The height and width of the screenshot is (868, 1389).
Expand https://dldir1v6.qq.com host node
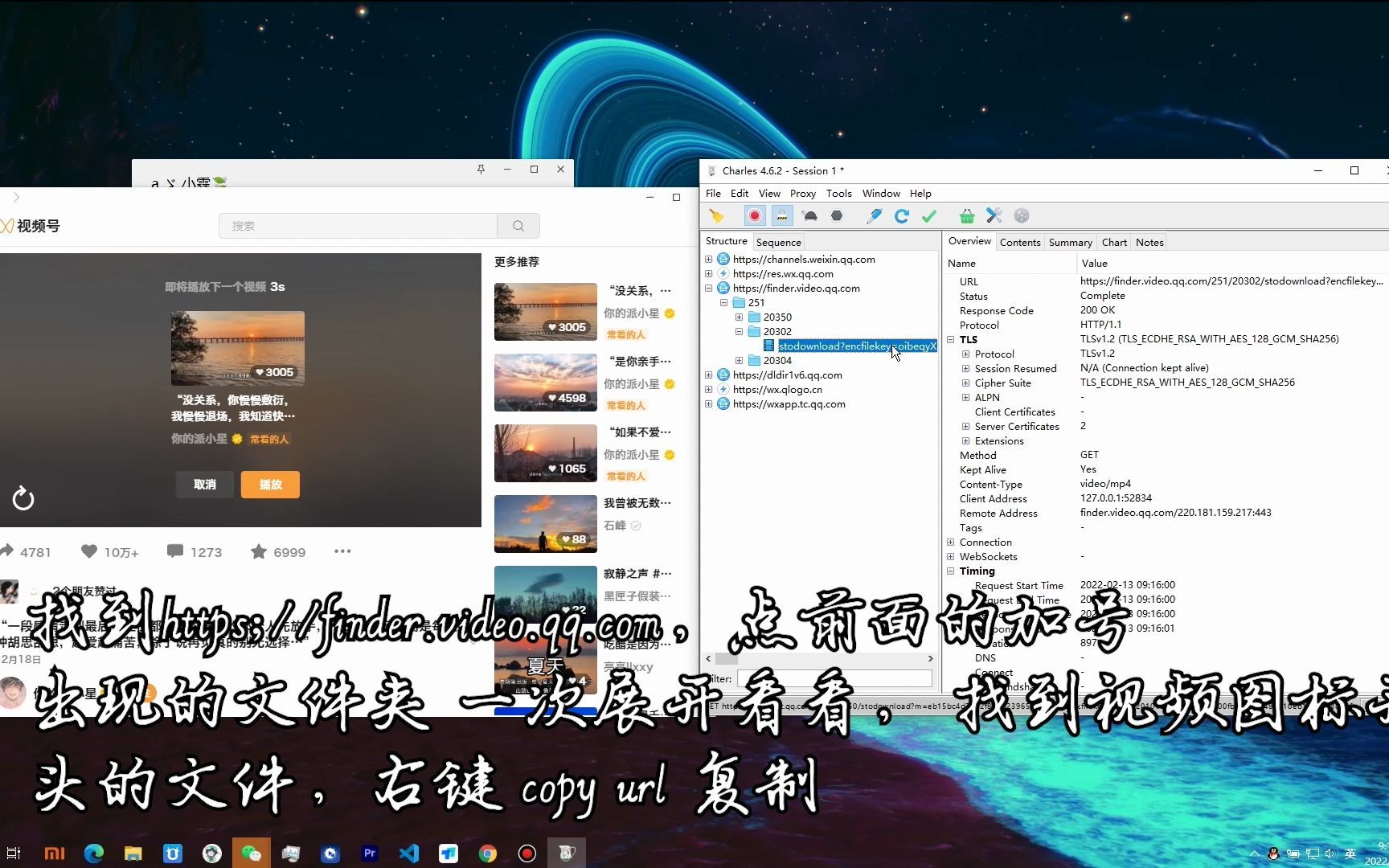709,375
